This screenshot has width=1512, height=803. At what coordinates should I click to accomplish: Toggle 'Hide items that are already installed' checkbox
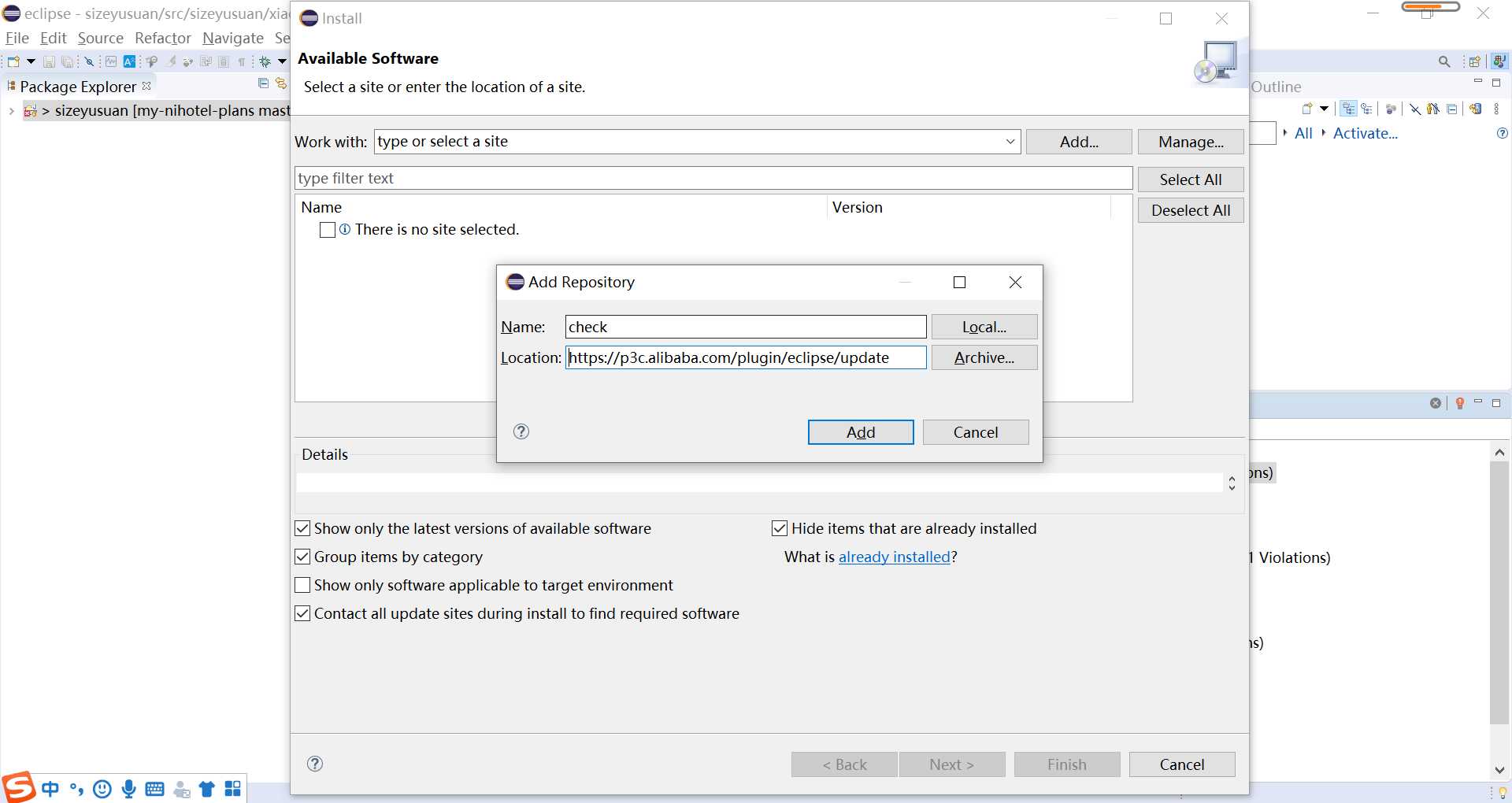(780, 528)
